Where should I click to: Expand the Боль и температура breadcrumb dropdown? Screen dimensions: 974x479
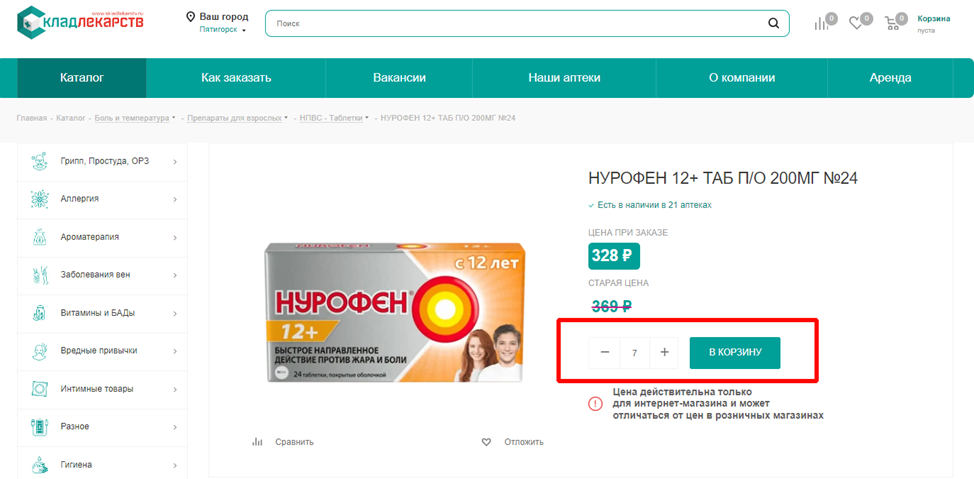(x=173, y=117)
